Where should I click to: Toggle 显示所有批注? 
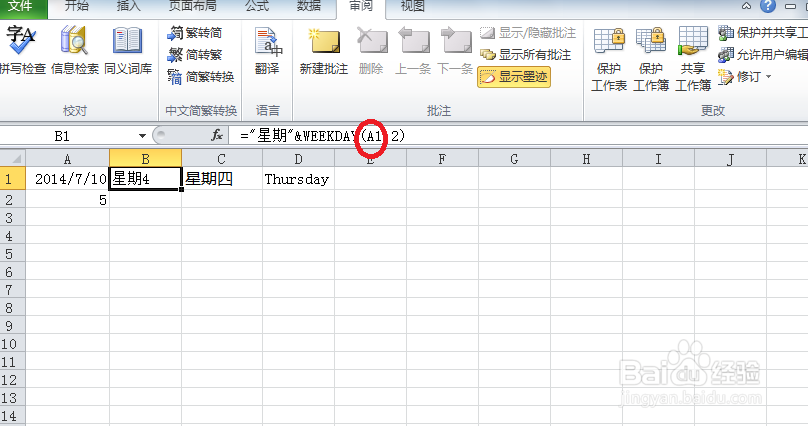tap(525, 55)
